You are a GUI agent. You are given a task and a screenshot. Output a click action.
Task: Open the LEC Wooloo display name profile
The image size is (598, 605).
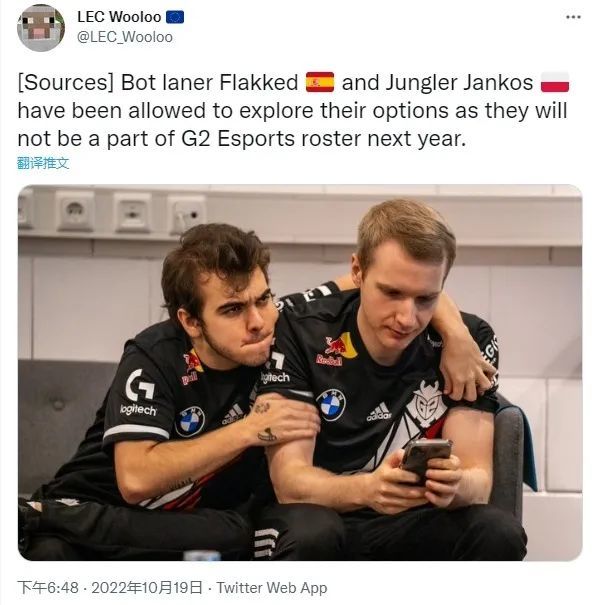pyautogui.click(x=119, y=17)
